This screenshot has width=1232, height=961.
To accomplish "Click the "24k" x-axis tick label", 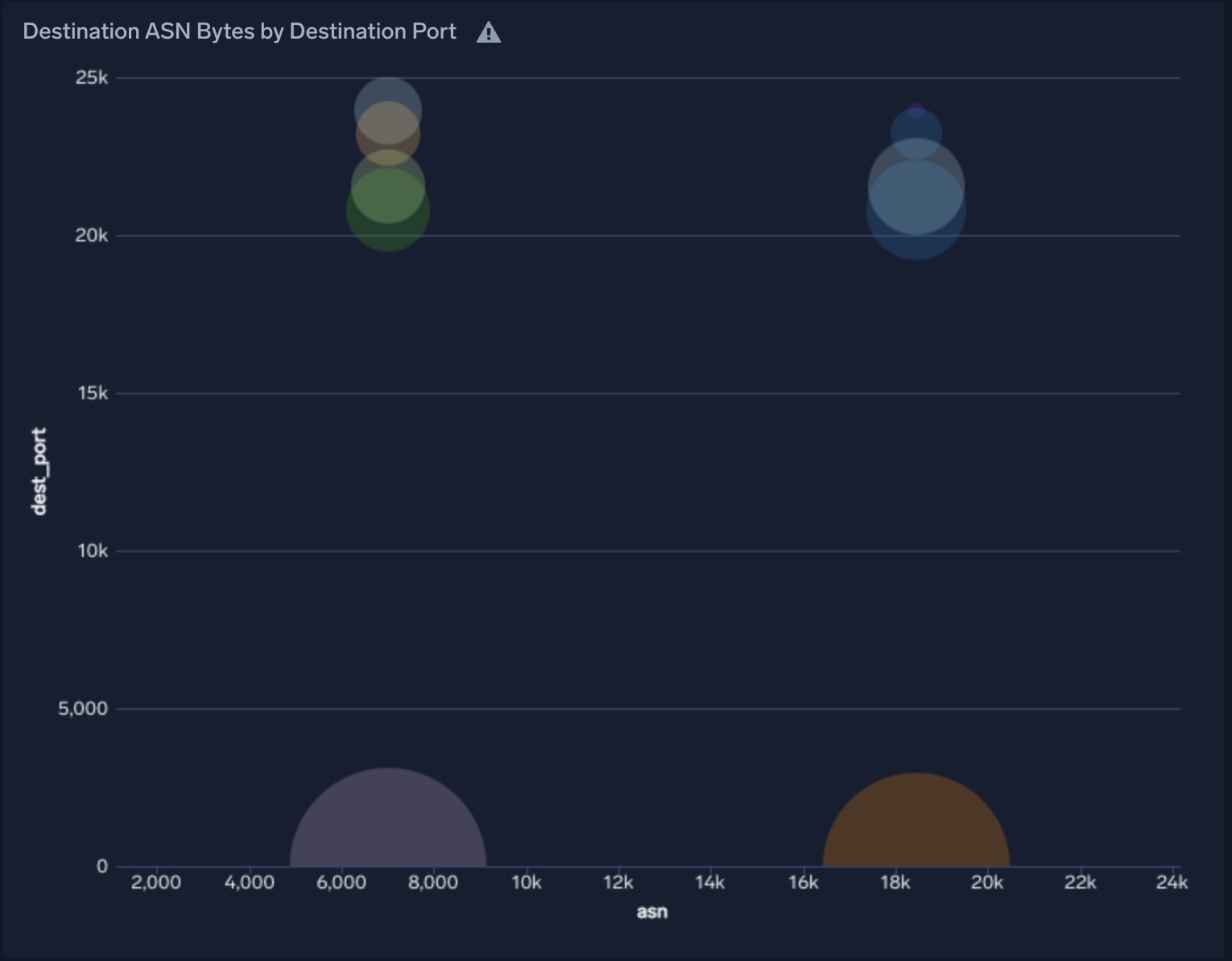I will 1172,882.
